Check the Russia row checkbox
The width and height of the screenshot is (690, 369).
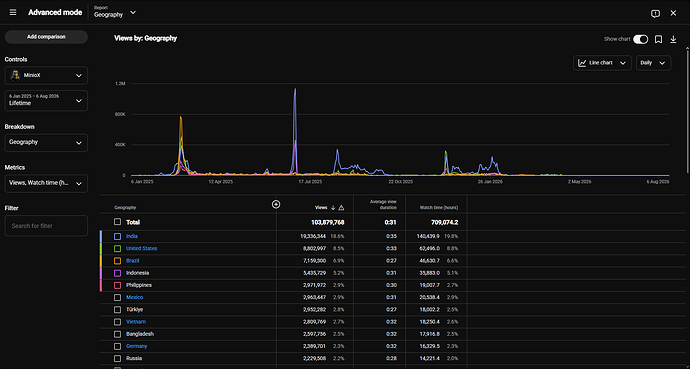117,358
